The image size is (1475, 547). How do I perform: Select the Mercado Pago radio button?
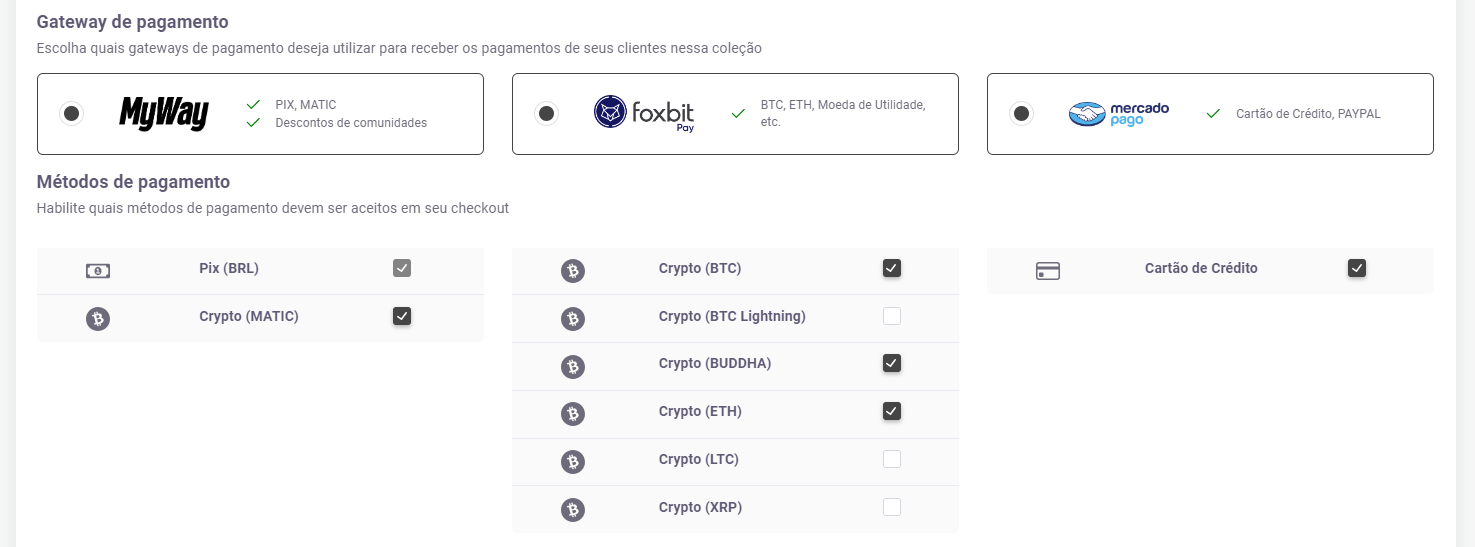pyautogui.click(x=1021, y=114)
